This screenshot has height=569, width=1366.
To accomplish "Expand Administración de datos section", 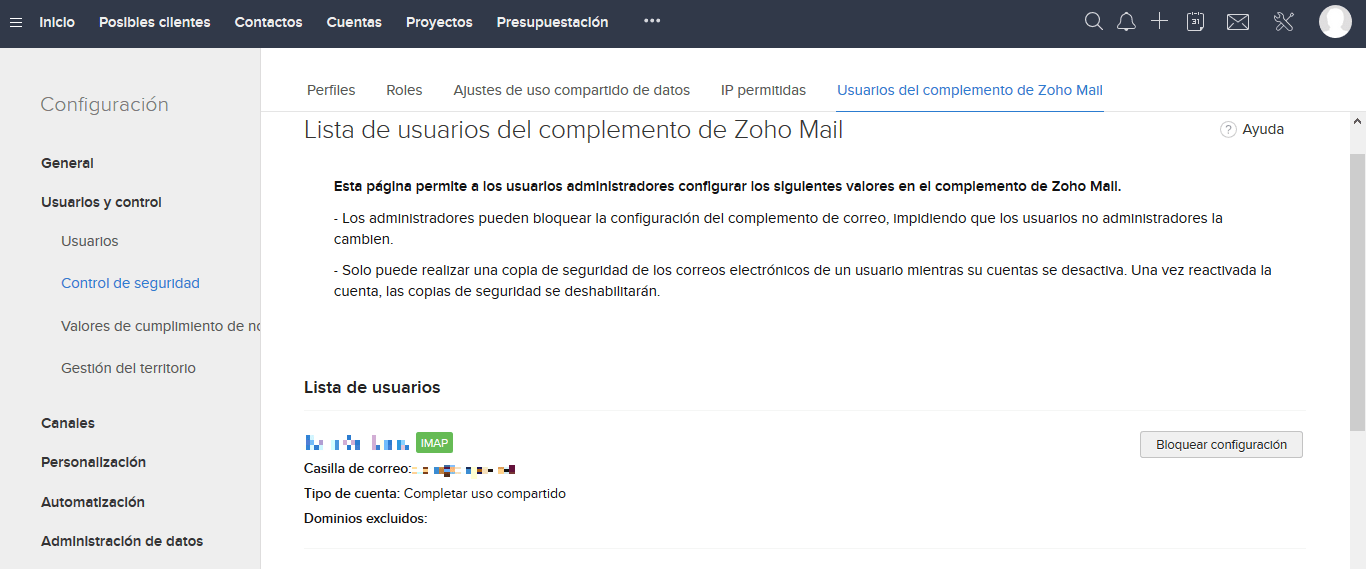I will (122, 541).
